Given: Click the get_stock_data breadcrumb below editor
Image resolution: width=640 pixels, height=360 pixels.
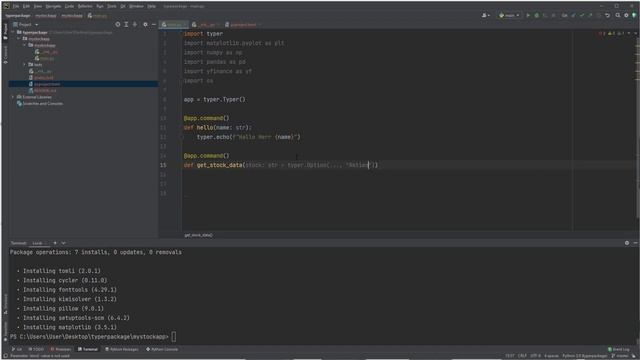Looking at the screenshot, I should point(198,235).
